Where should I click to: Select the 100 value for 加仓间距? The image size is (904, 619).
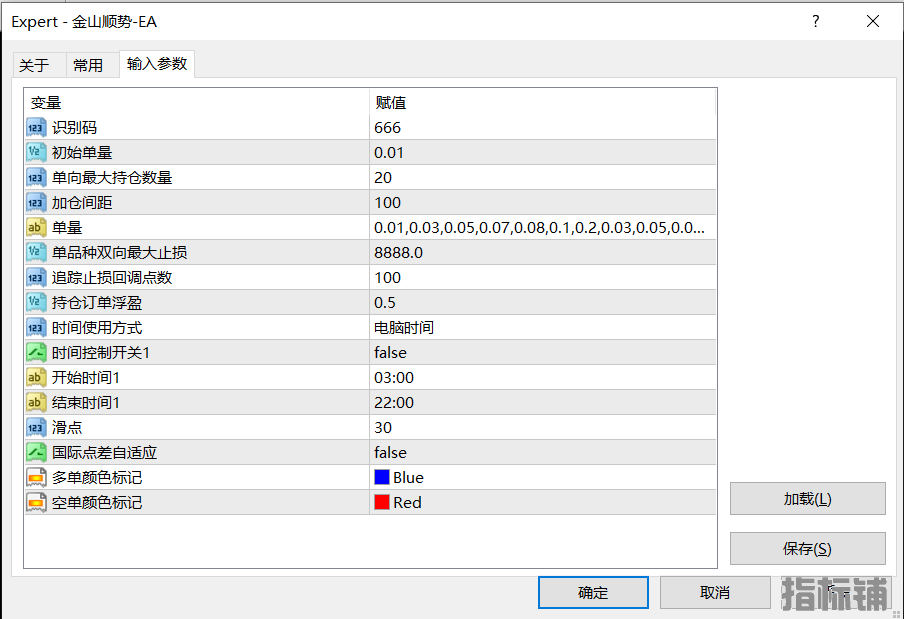(x=387, y=202)
